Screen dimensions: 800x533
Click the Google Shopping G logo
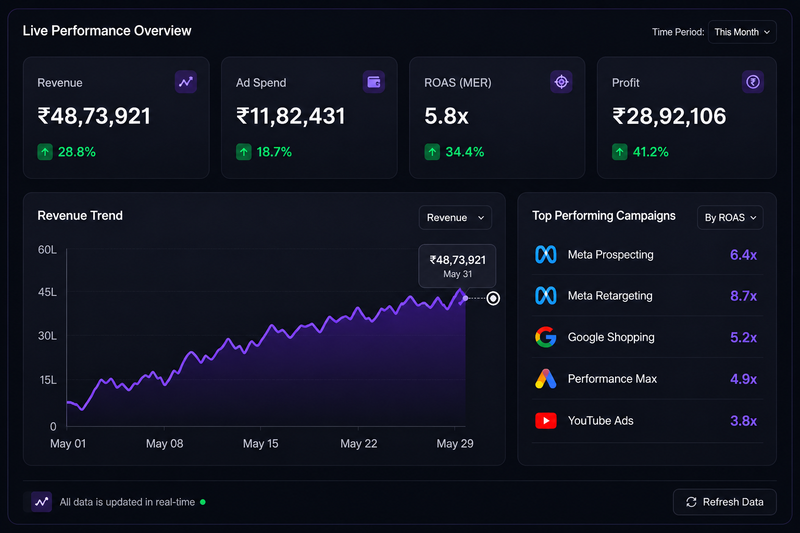545,337
